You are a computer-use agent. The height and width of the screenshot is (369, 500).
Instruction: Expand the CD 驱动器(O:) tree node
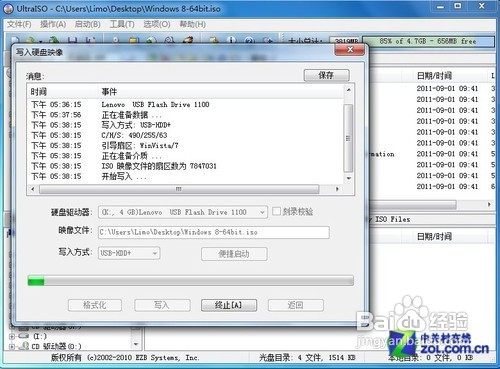click(12, 347)
